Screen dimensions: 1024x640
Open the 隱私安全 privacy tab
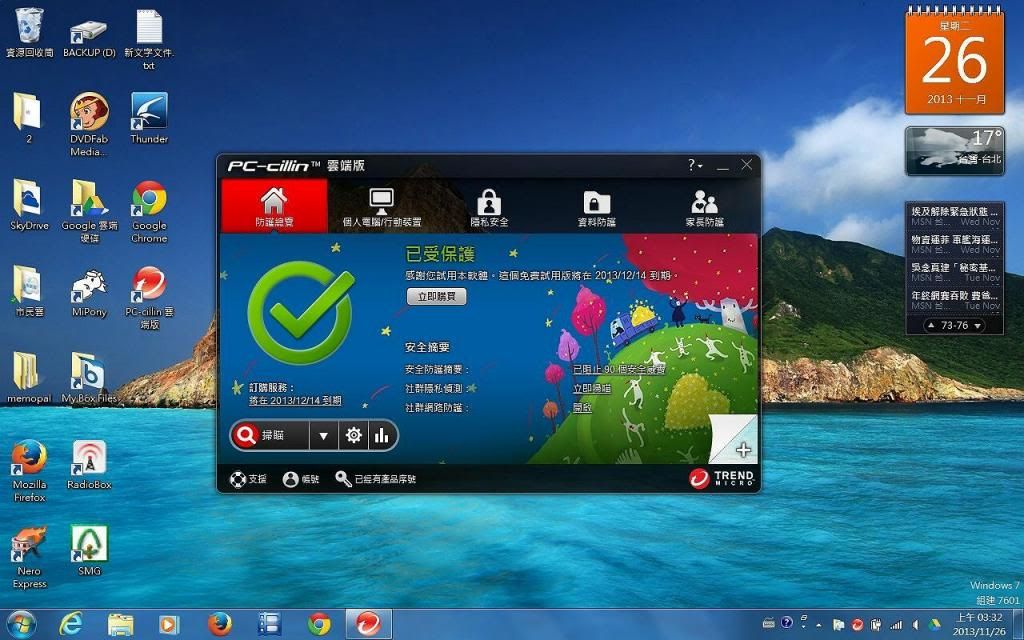[489, 206]
